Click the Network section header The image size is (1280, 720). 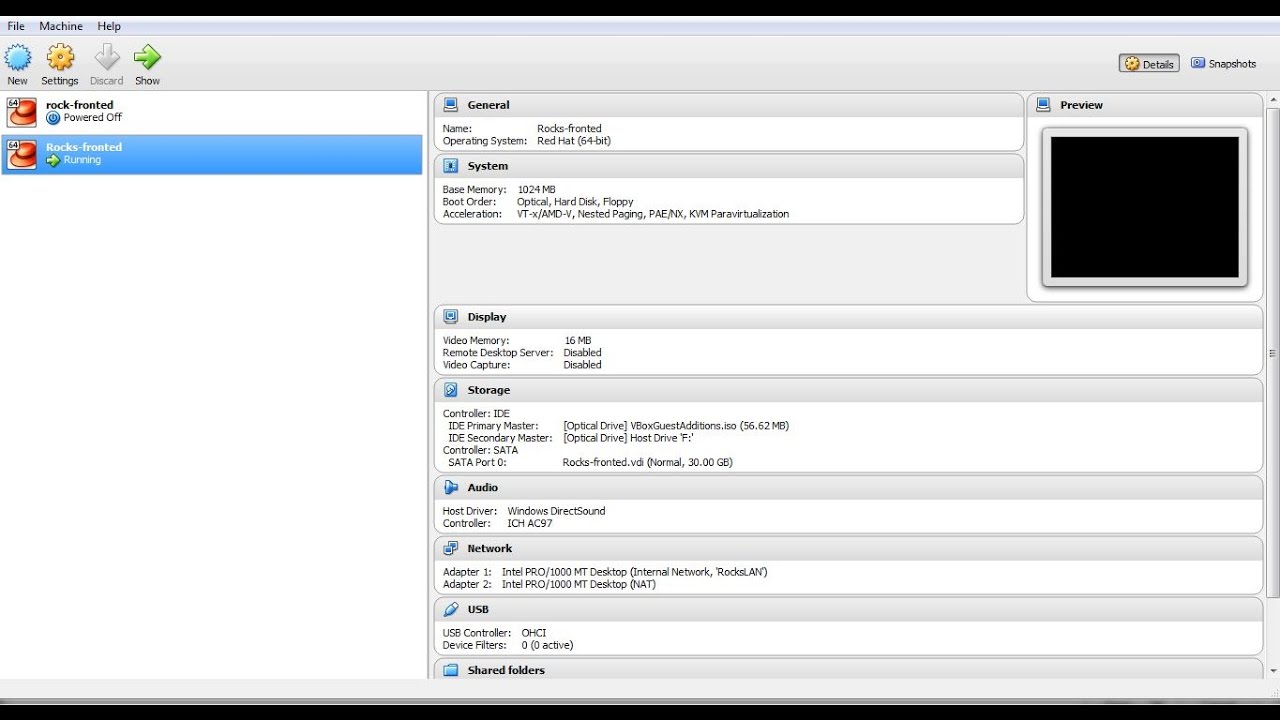pyautogui.click(x=849, y=549)
